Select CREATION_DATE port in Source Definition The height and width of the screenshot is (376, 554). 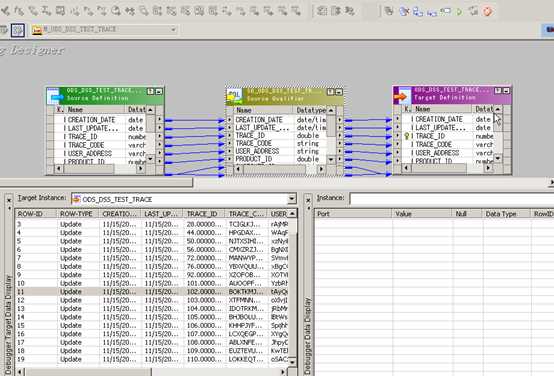91,120
